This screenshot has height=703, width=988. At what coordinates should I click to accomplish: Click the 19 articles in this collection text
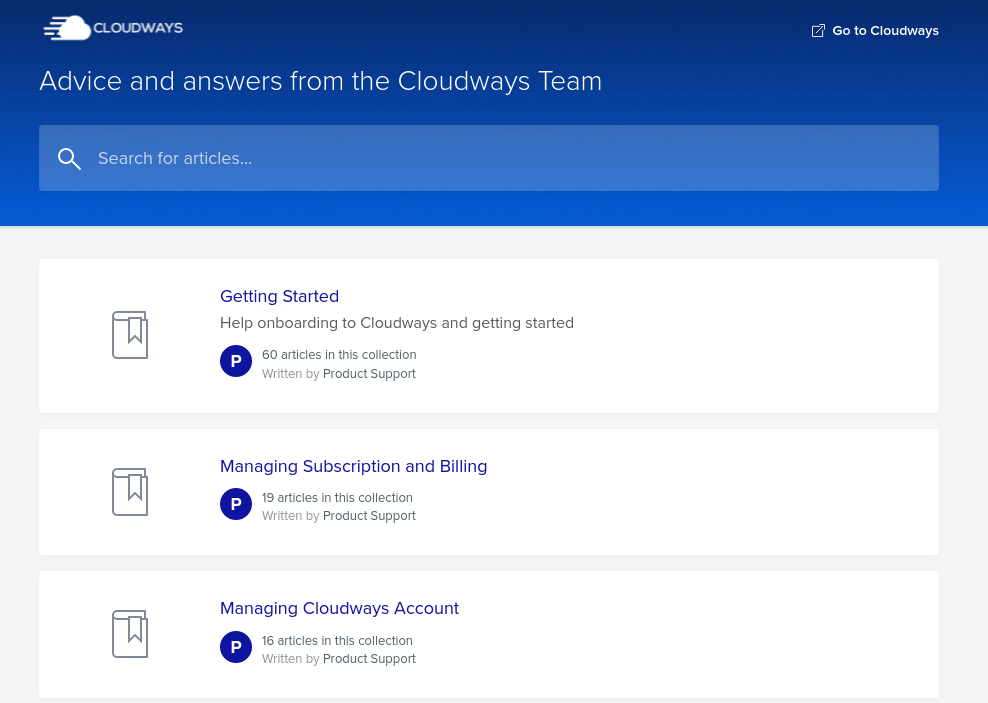click(x=337, y=498)
